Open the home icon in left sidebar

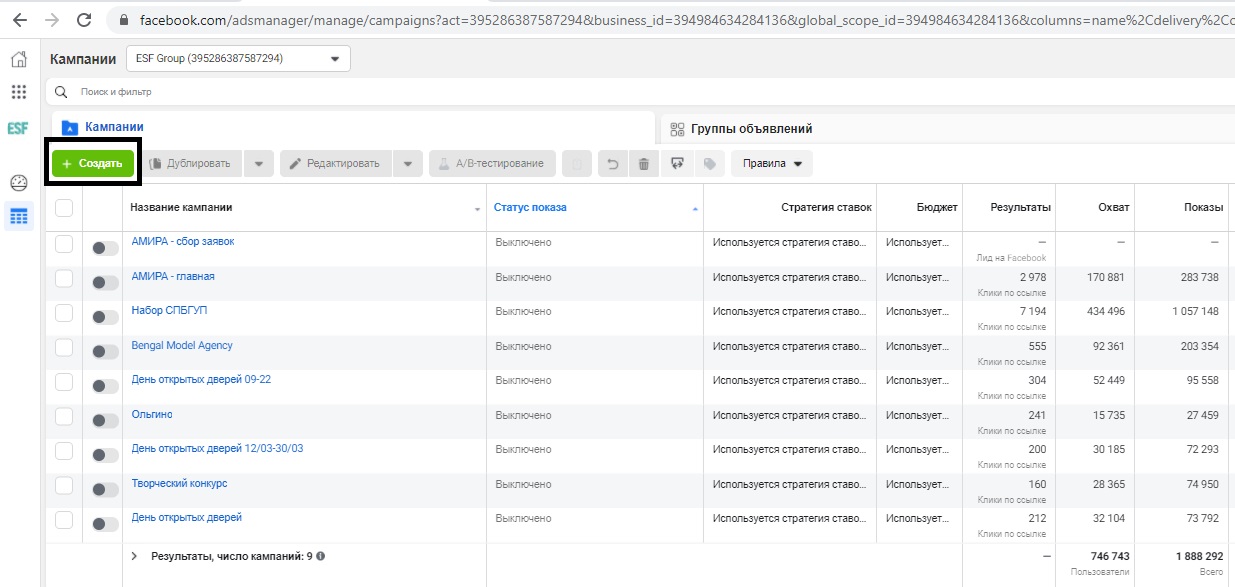click(x=18, y=59)
